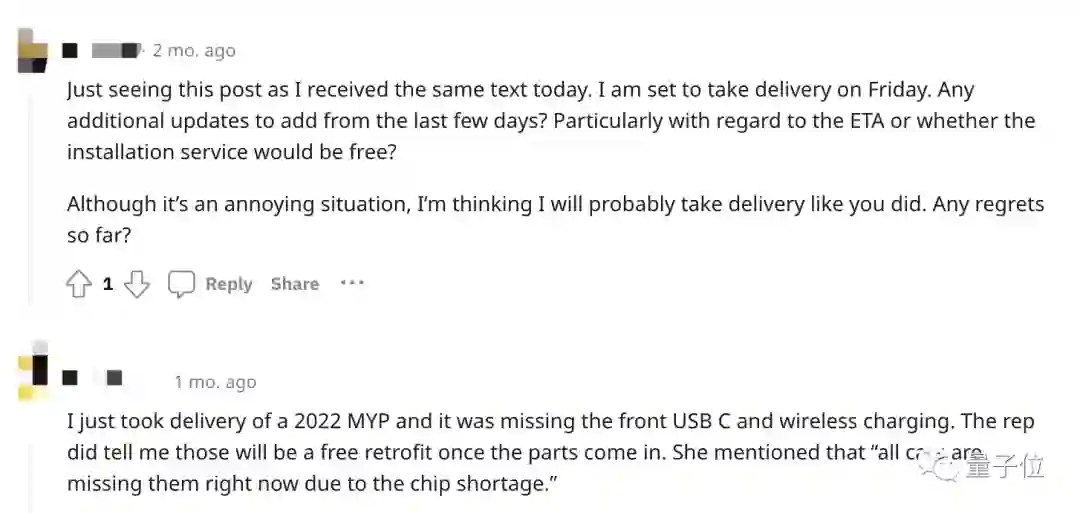Click the 量子位 watermark text
Image resolution: width=1080 pixels, height=513 pixels.
1006,466
